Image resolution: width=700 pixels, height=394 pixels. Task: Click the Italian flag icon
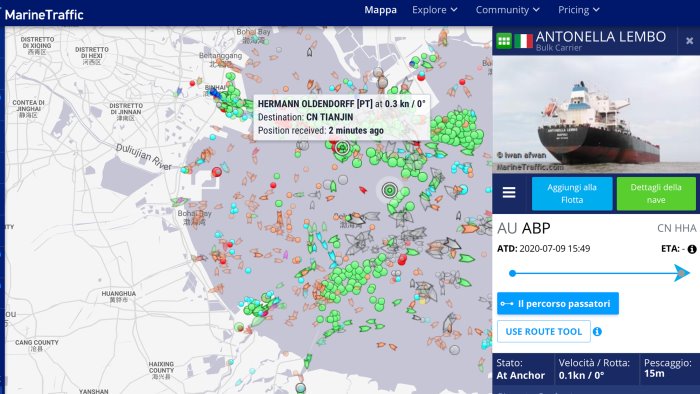[x=523, y=41]
